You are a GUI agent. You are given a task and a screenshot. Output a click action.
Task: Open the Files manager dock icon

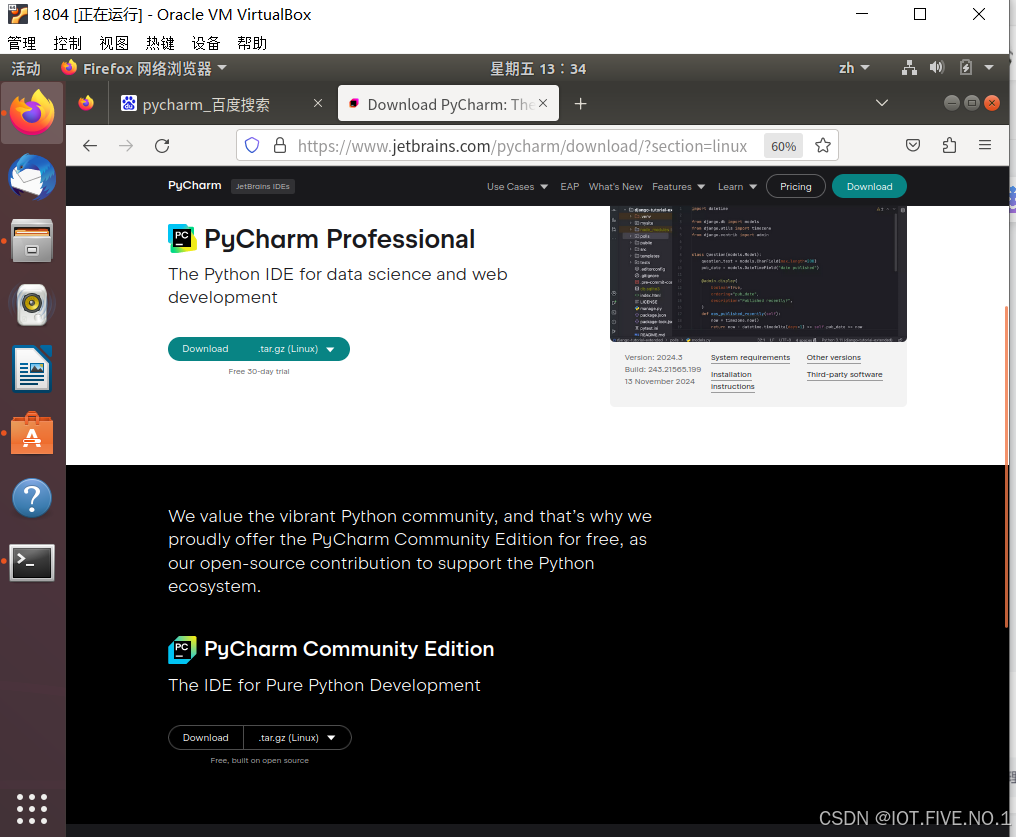click(x=32, y=241)
